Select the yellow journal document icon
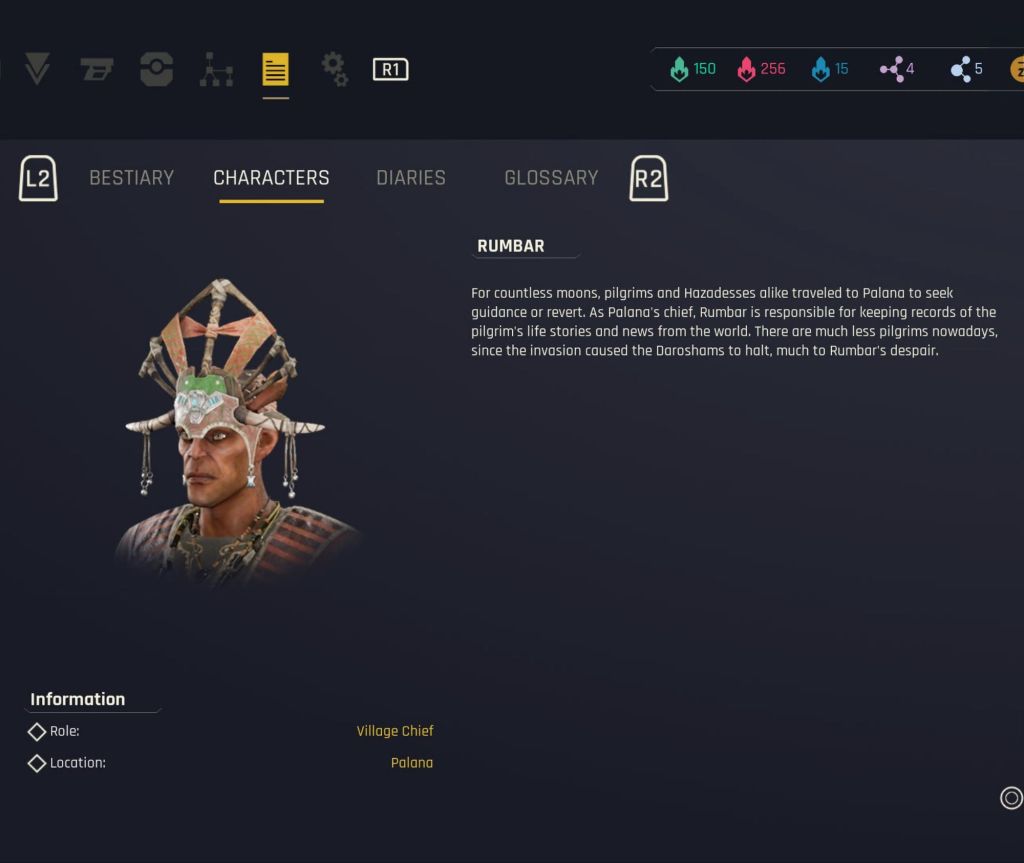This screenshot has height=863, width=1024. (x=275, y=69)
